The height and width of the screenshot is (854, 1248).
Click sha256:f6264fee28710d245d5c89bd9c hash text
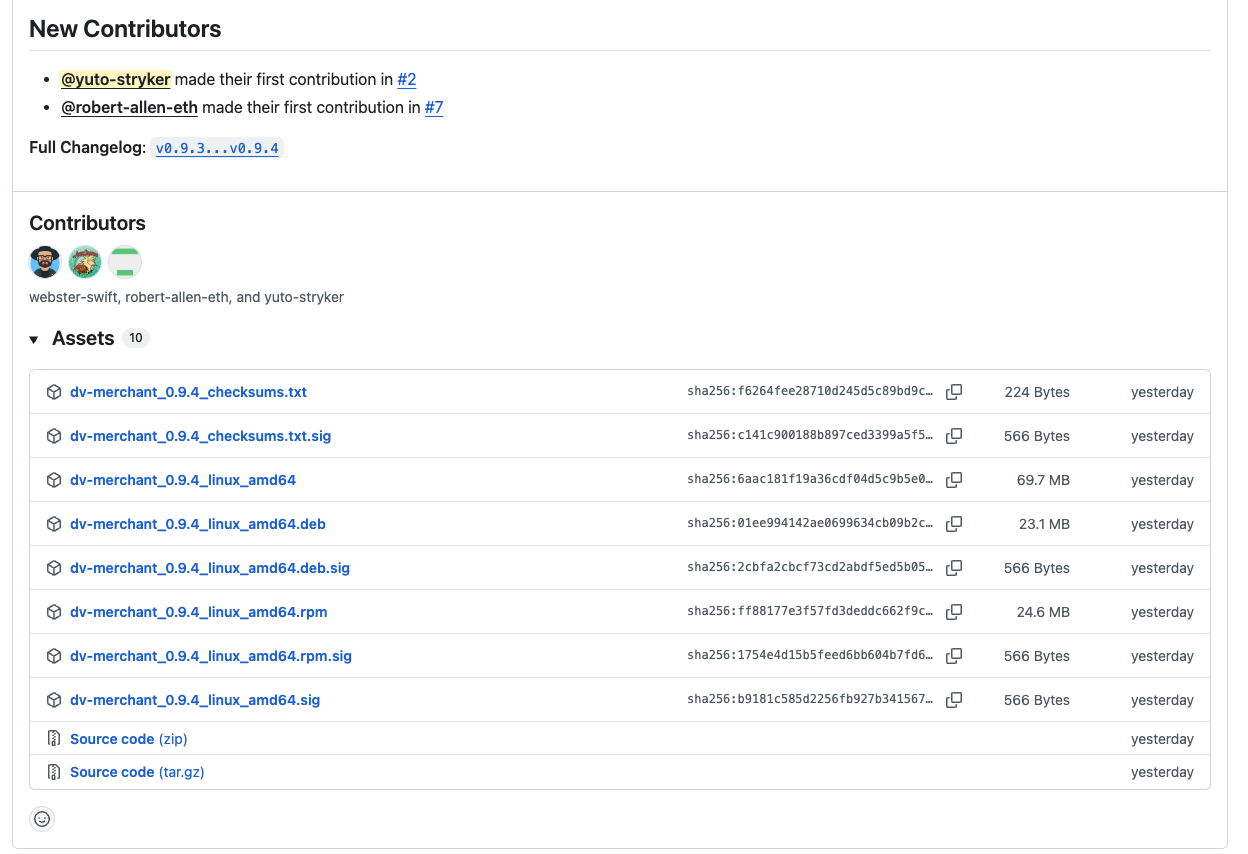tap(811, 392)
